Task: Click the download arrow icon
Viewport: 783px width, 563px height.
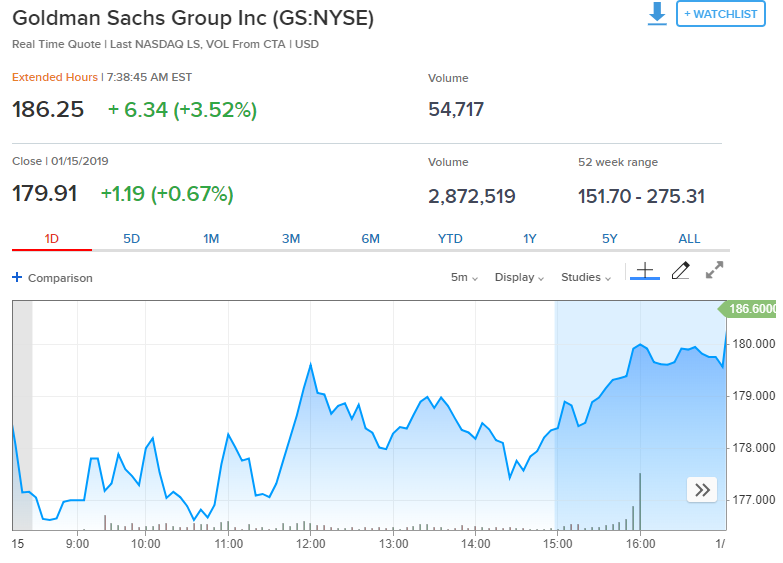Action: click(x=657, y=14)
